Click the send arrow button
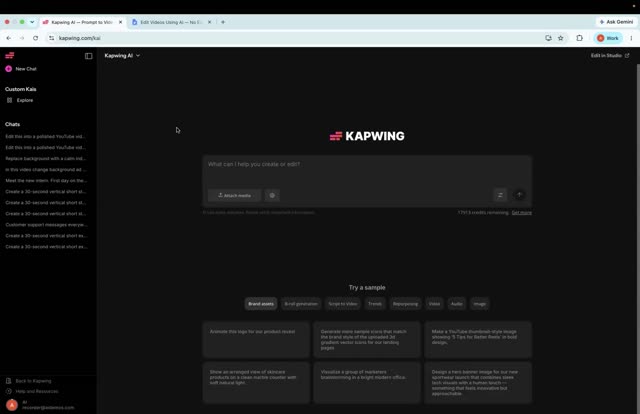This screenshot has height=414, width=640. click(519, 195)
